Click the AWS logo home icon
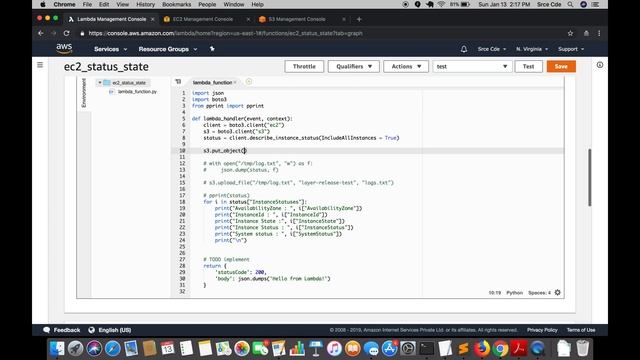640x360 pixels. (x=64, y=49)
